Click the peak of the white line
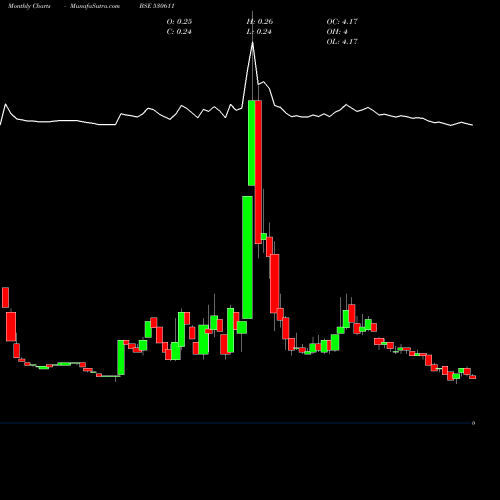 [252, 43]
